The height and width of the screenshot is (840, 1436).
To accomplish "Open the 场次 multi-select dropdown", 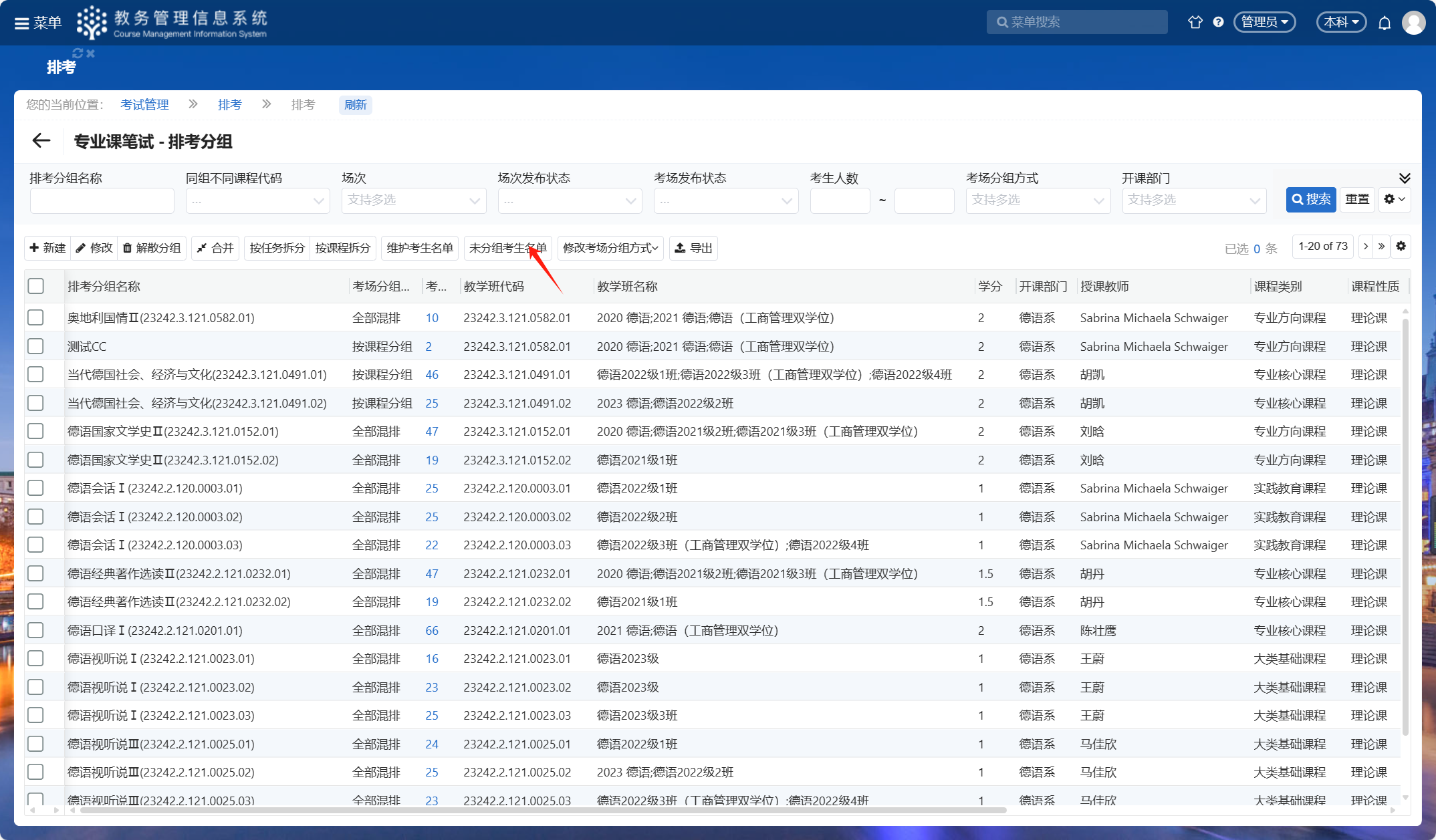I will [x=413, y=200].
